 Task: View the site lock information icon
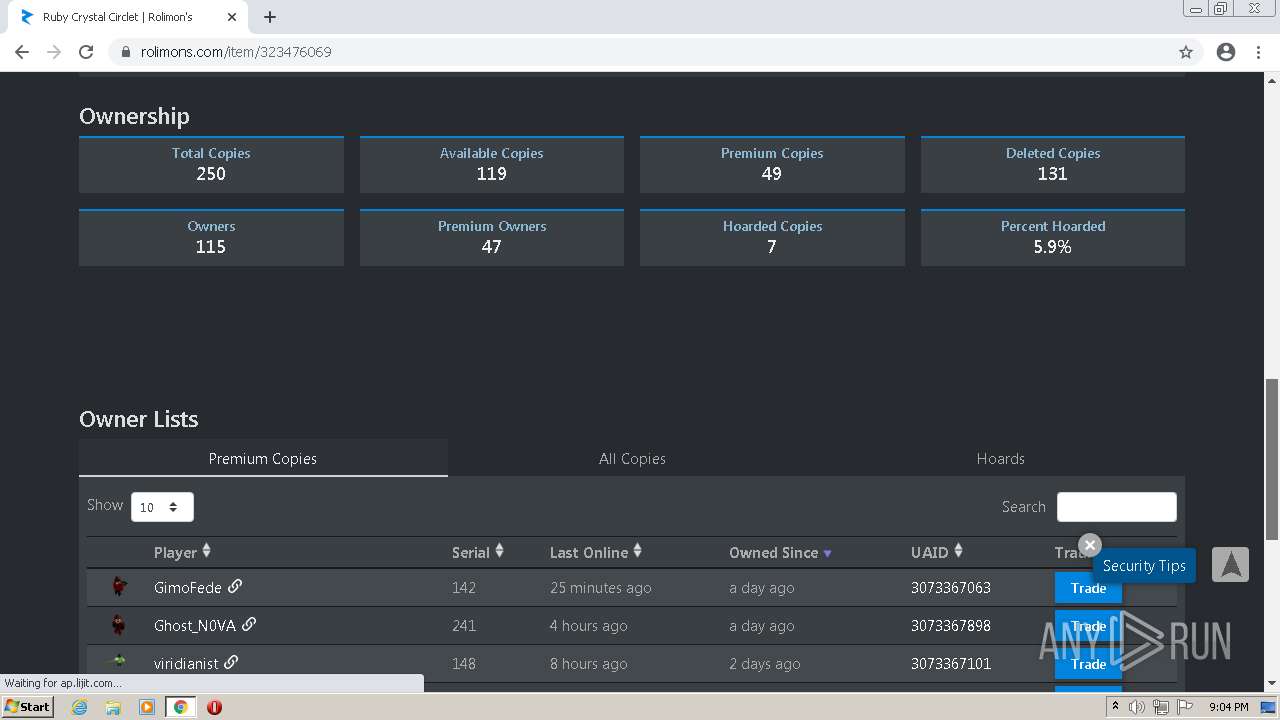(x=126, y=52)
